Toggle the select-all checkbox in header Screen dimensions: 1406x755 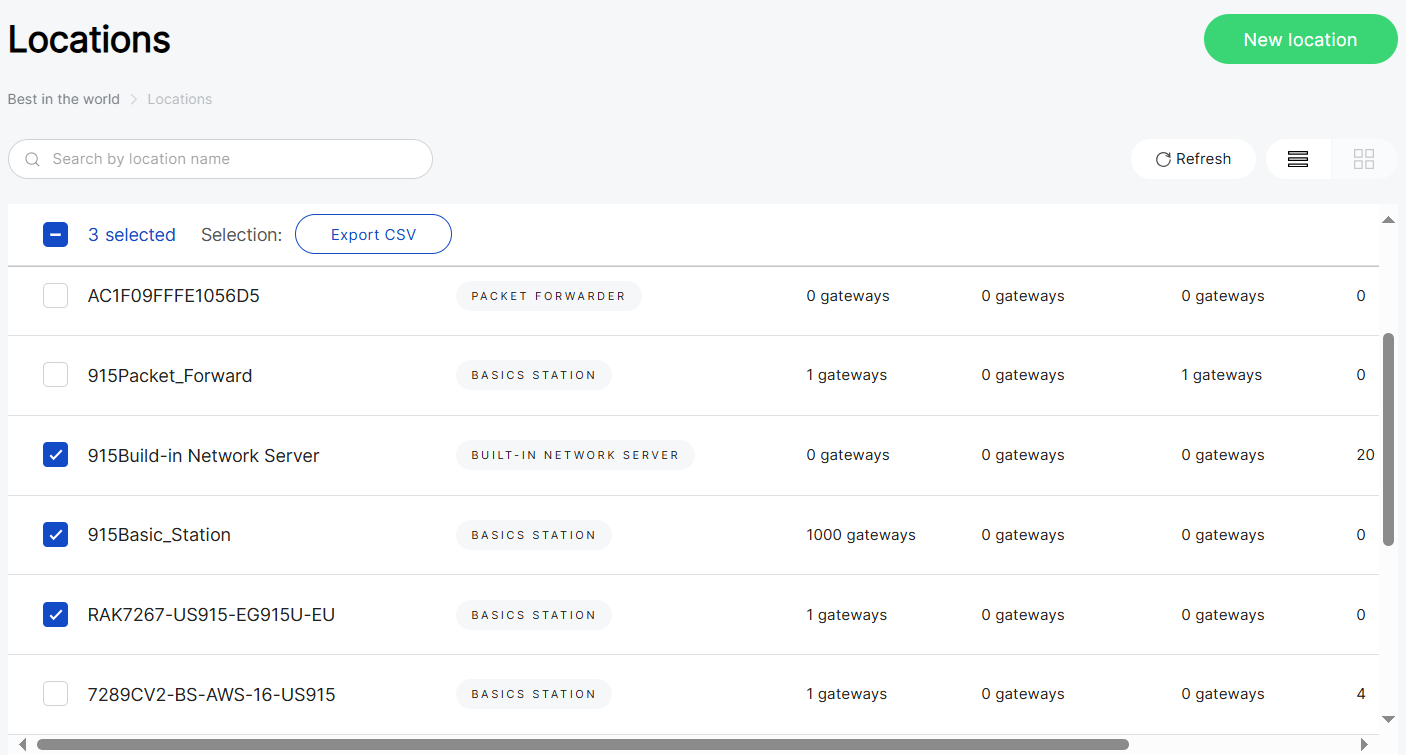coord(56,235)
